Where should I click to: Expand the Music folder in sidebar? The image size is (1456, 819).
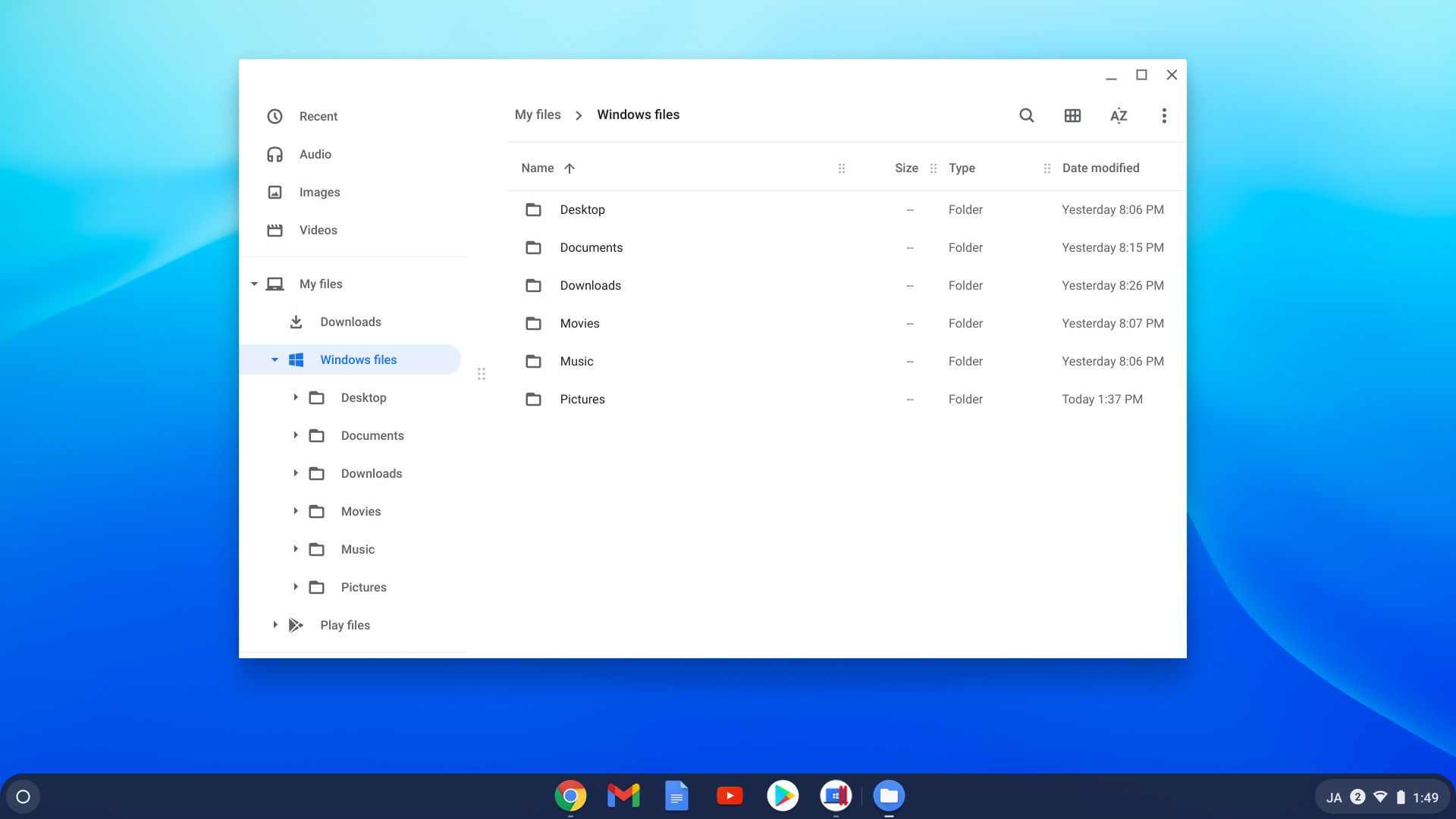coord(296,549)
